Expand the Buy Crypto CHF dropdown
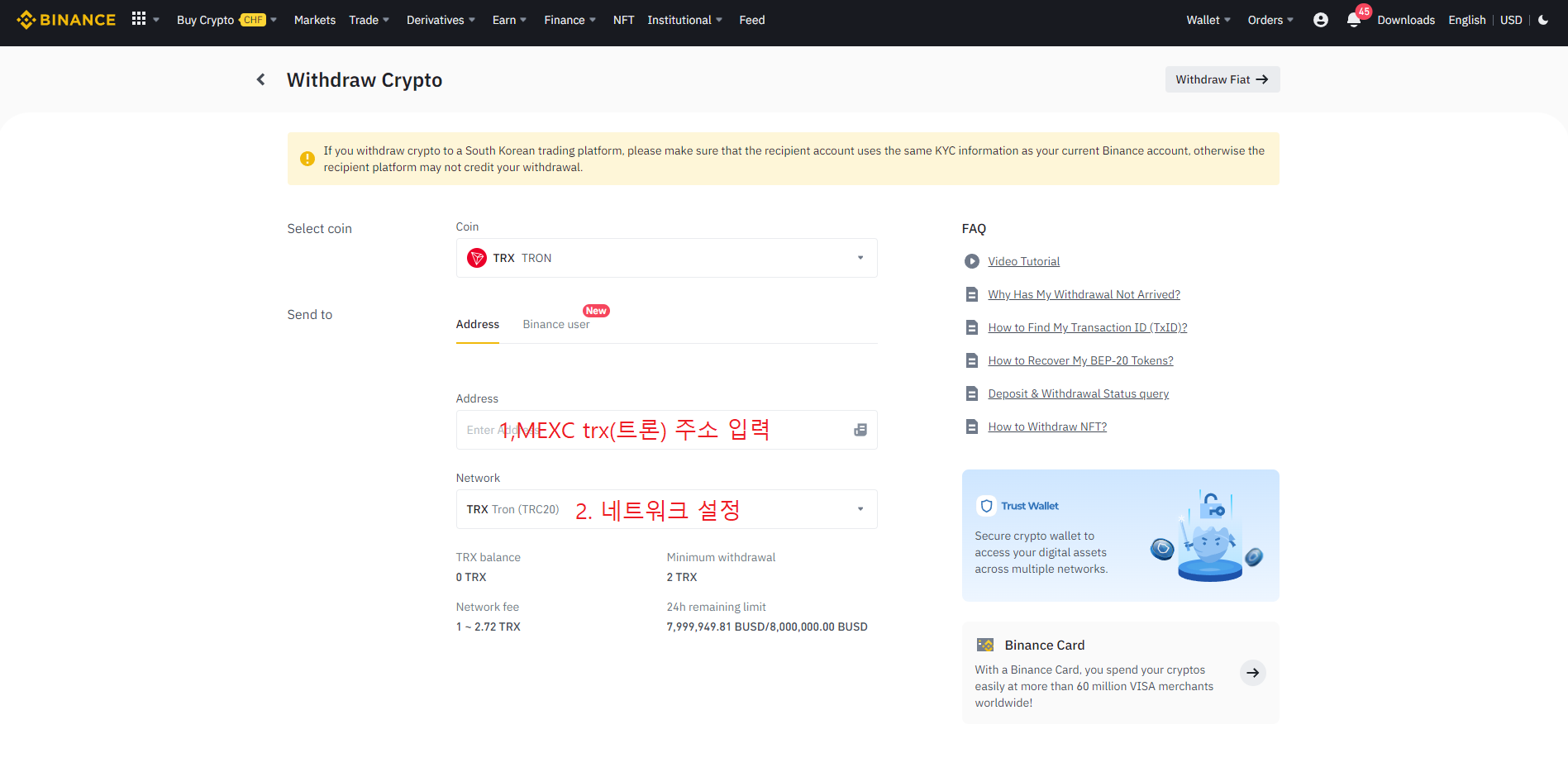This screenshot has width=1568, height=772. click(x=226, y=20)
